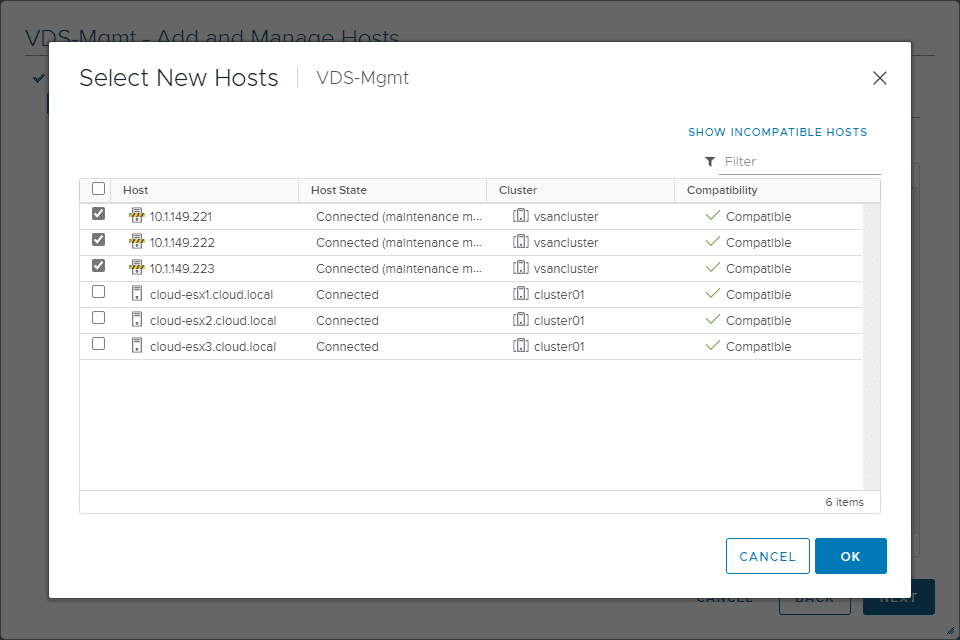
Task: Toggle the select-all hosts header checkbox
Action: tap(98, 188)
